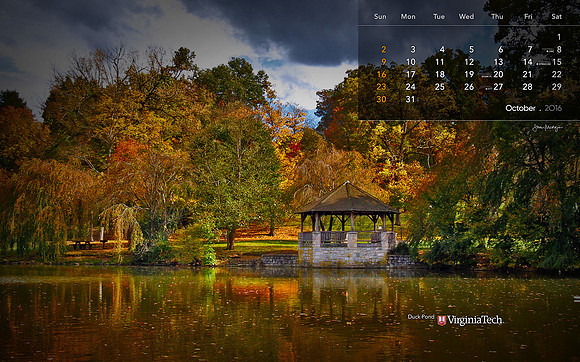This screenshot has height=362, width=580.
Task: Pick calendar date 26
Action: coord(469,87)
